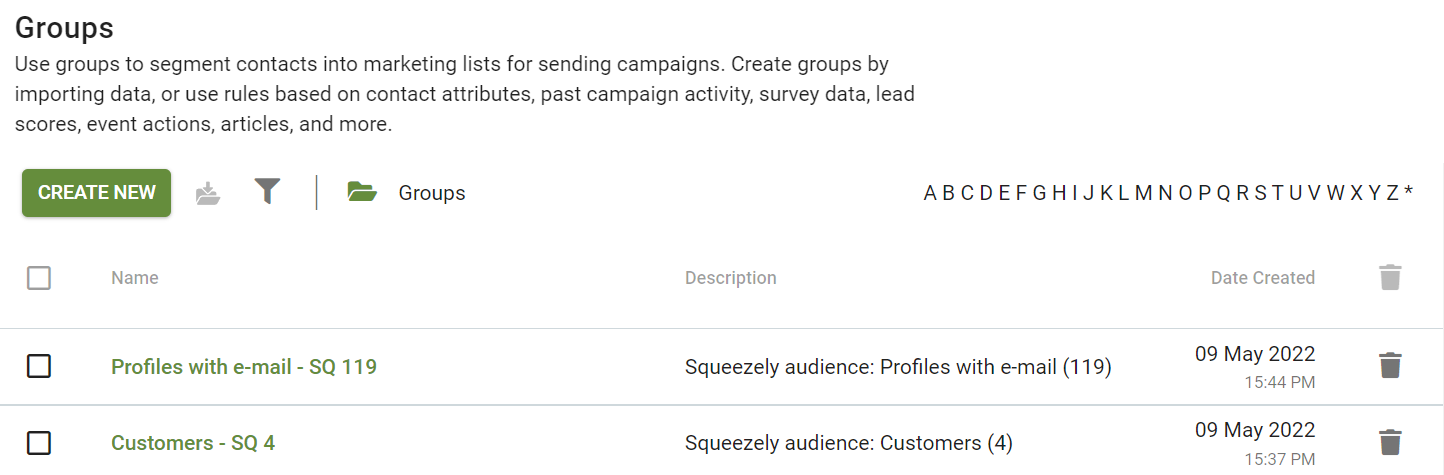Filter groups by letter C
The image size is (1444, 475).
(967, 193)
